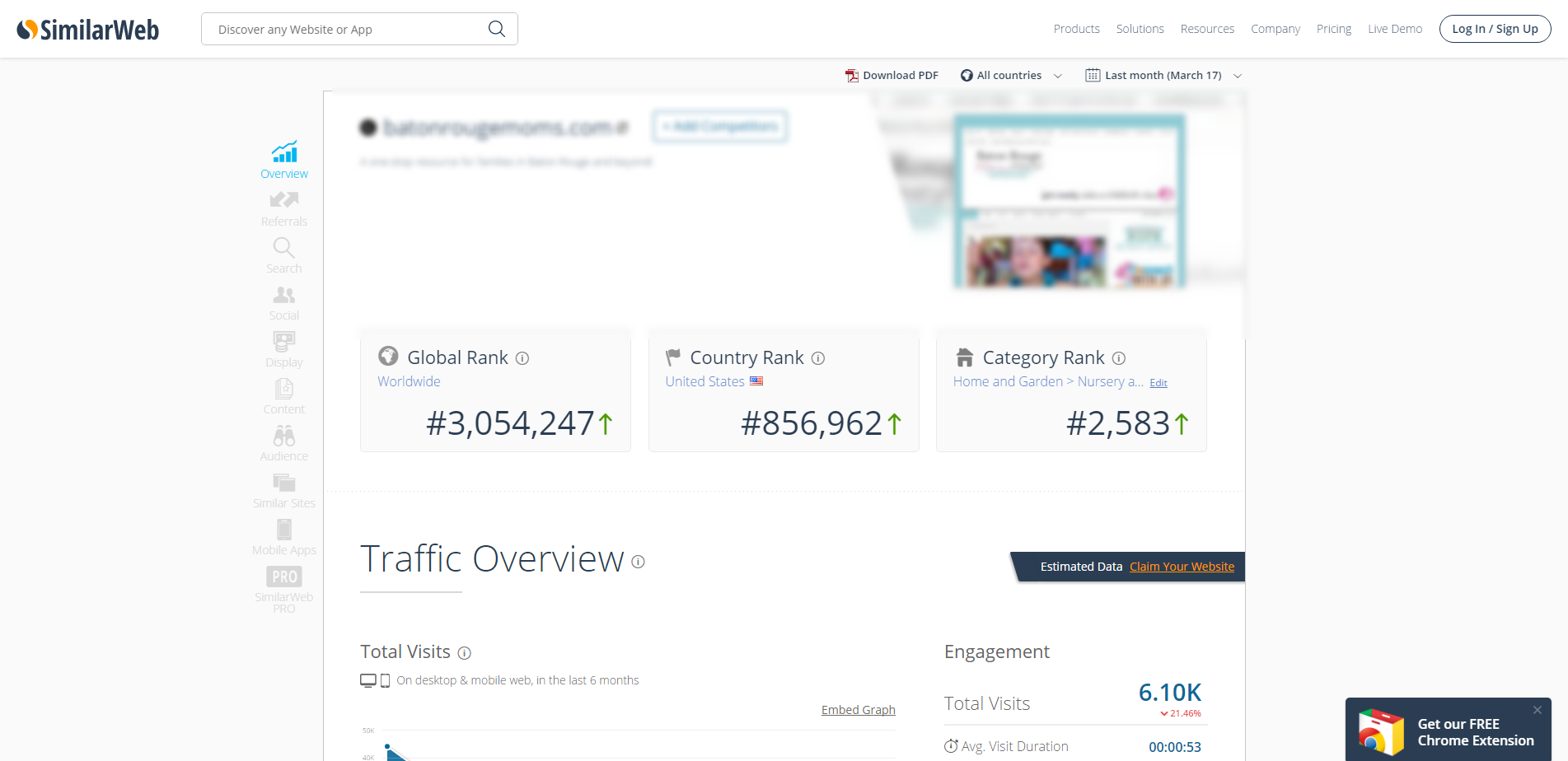Click the SimilarWeb logo
Screen dimensions: 1568x761
[88, 30]
